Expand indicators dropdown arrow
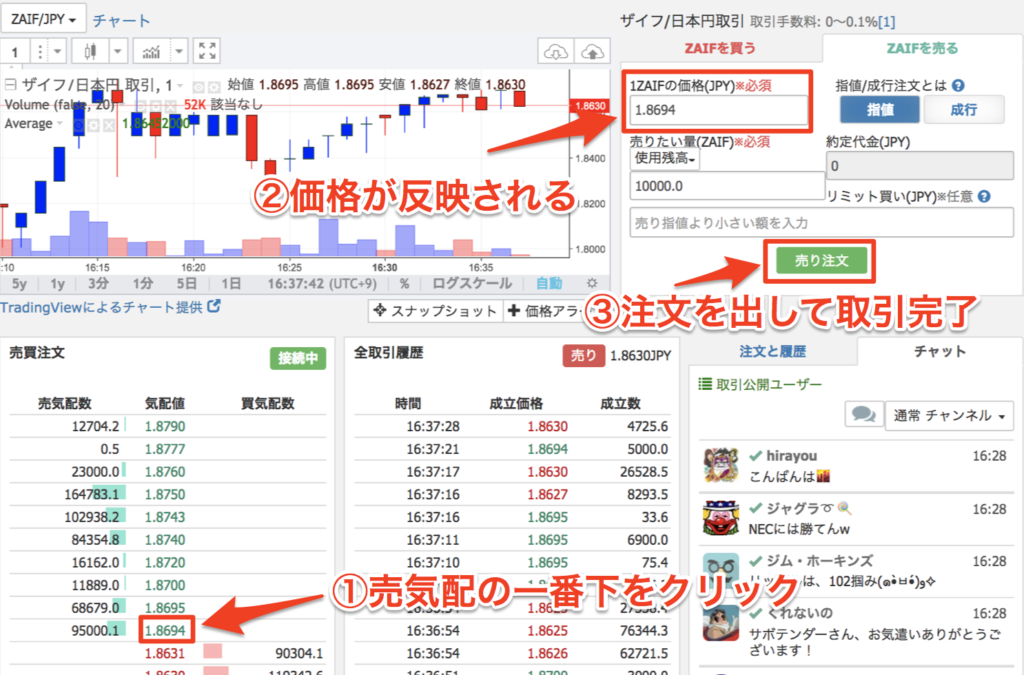 coord(178,51)
